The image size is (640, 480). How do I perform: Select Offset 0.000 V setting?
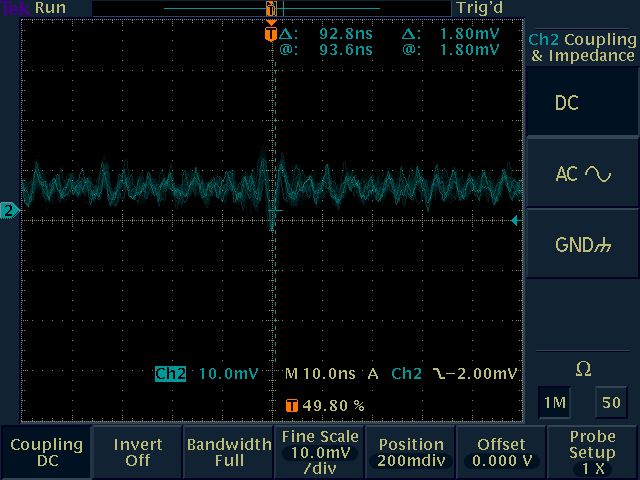(502, 452)
